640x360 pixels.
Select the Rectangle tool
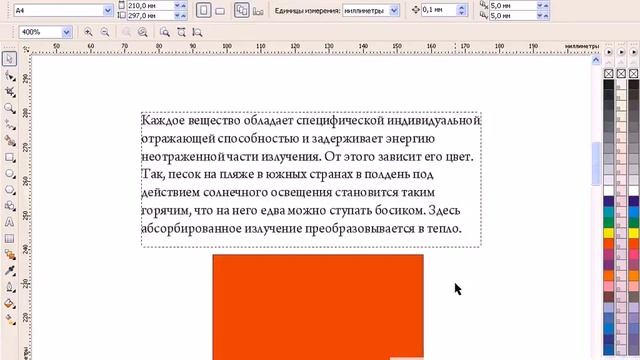pyautogui.click(x=9, y=157)
